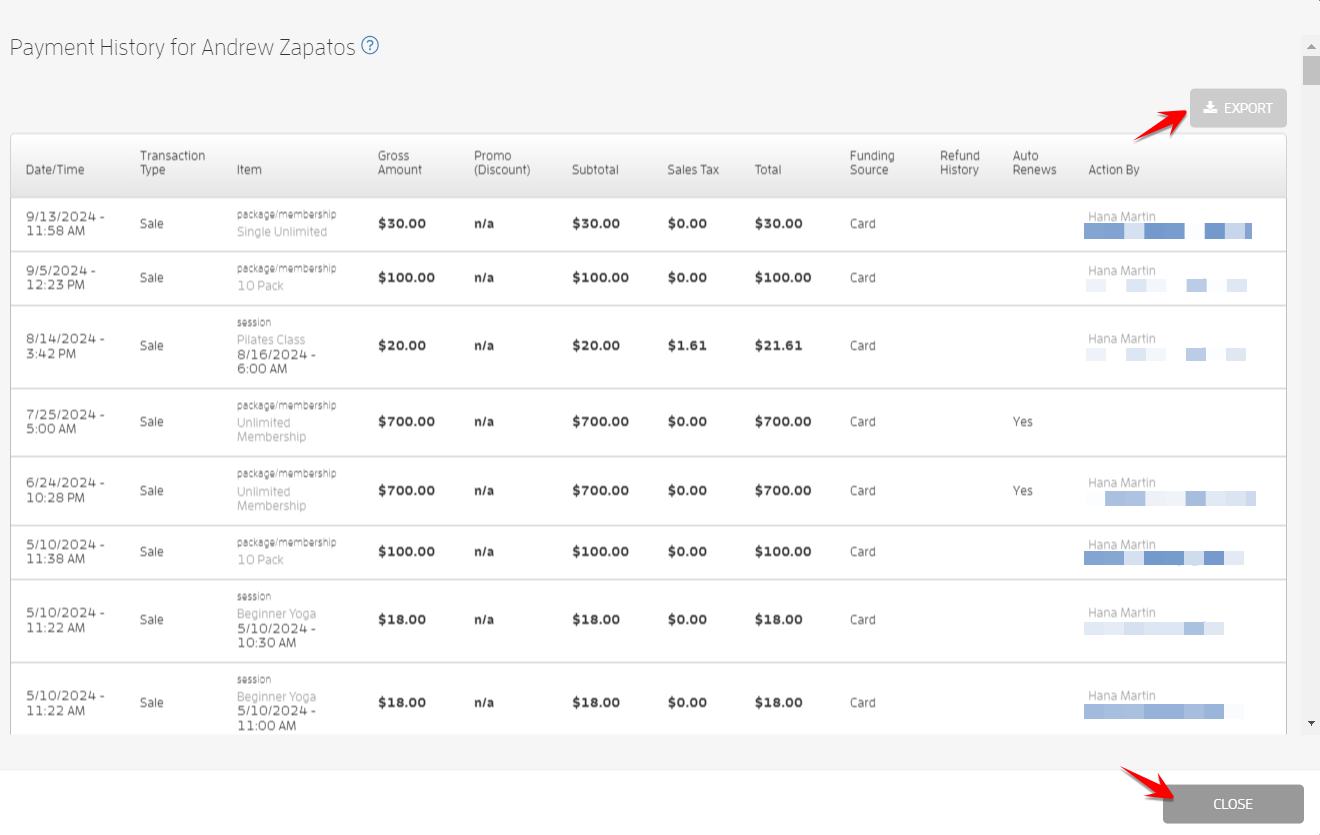
Task: Select the 8/14/2024 - 3:42 PM date cell
Action: (x=65, y=346)
